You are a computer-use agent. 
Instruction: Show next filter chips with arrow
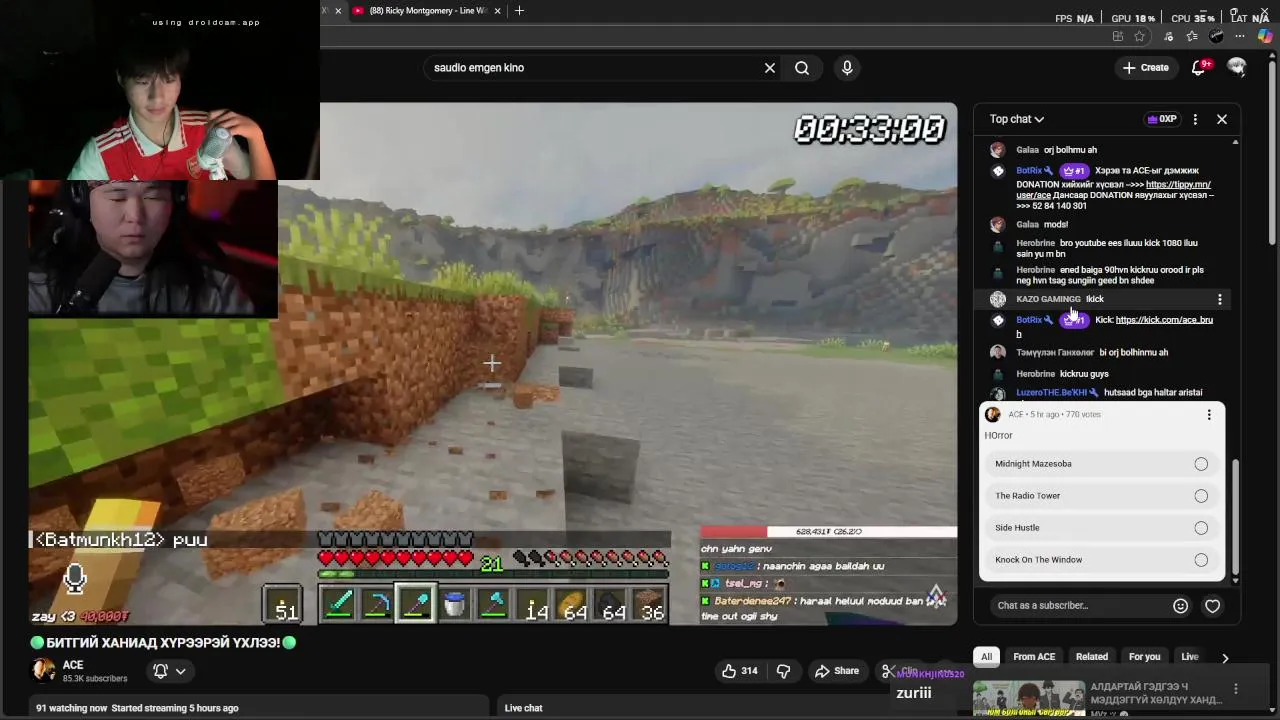[1225, 657]
